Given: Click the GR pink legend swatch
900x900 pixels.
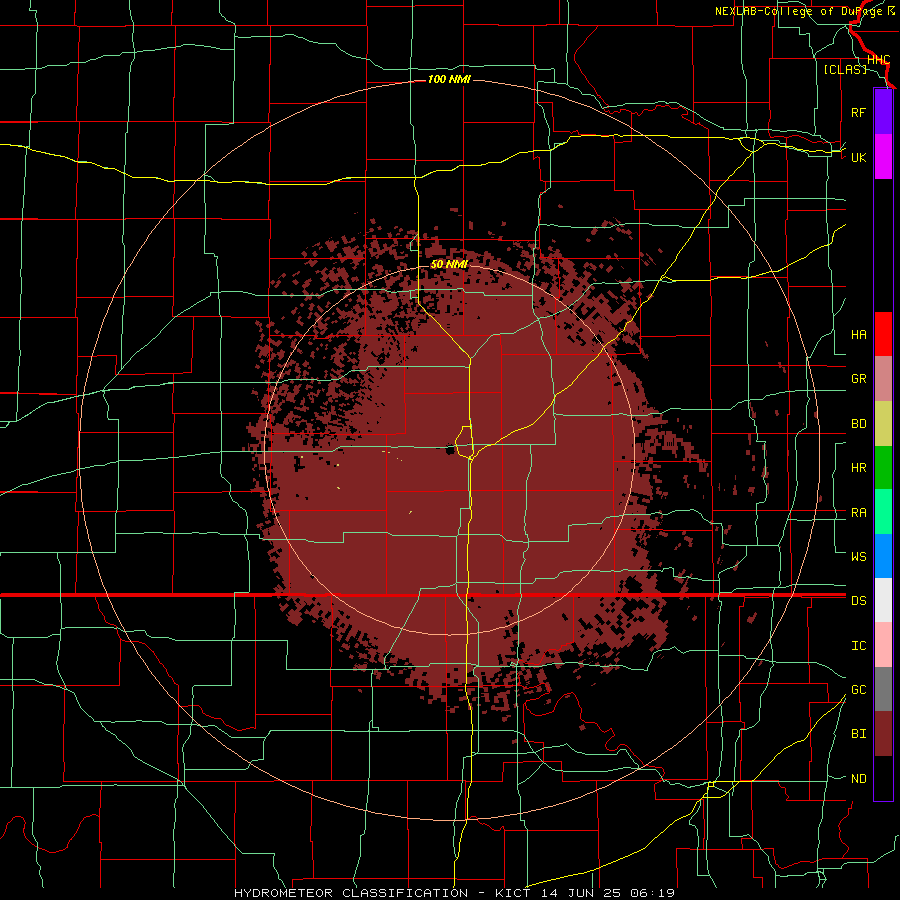Looking at the screenshot, I should click(883, 379).
